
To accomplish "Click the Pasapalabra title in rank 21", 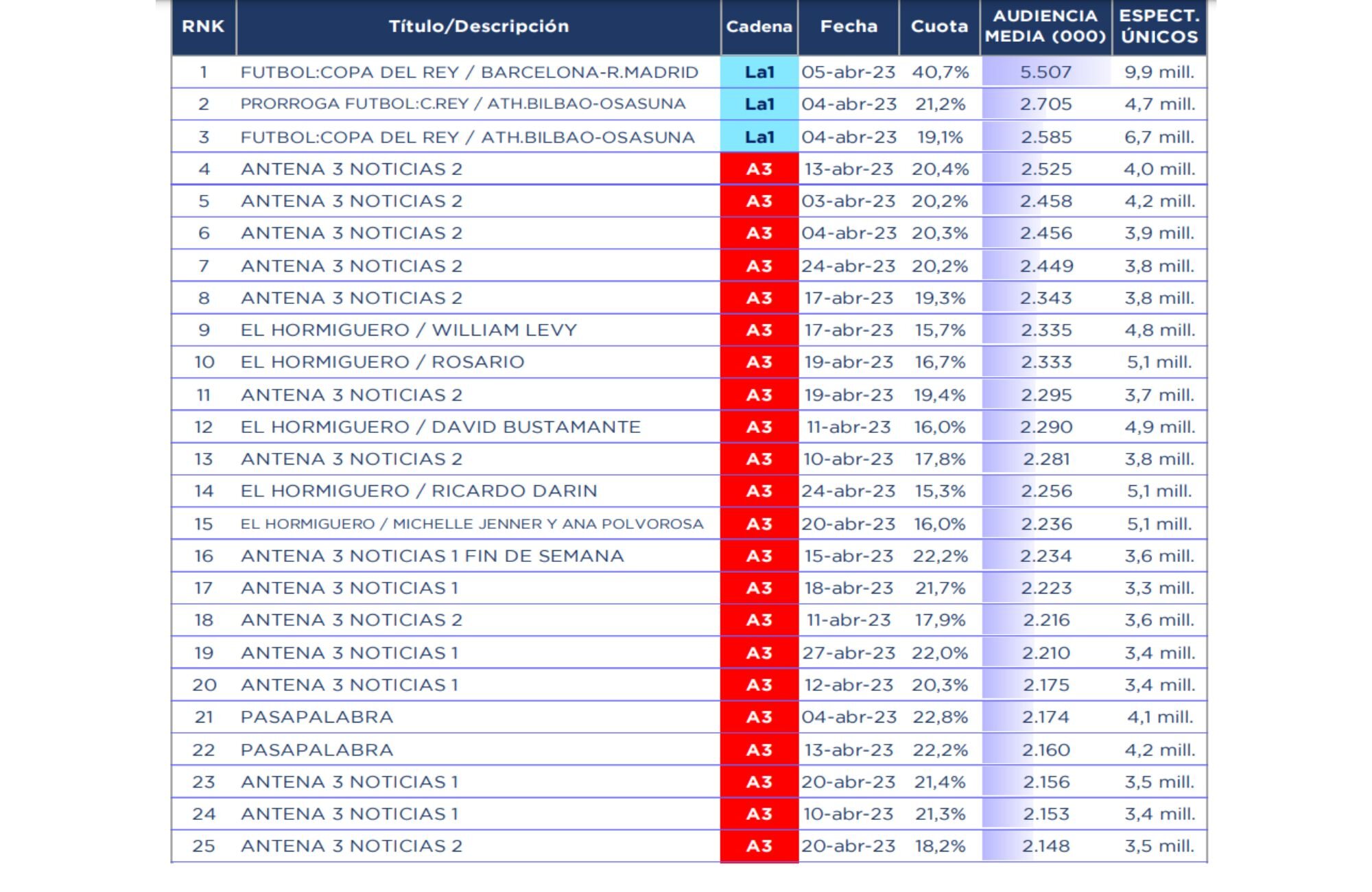I will [317, 717].
